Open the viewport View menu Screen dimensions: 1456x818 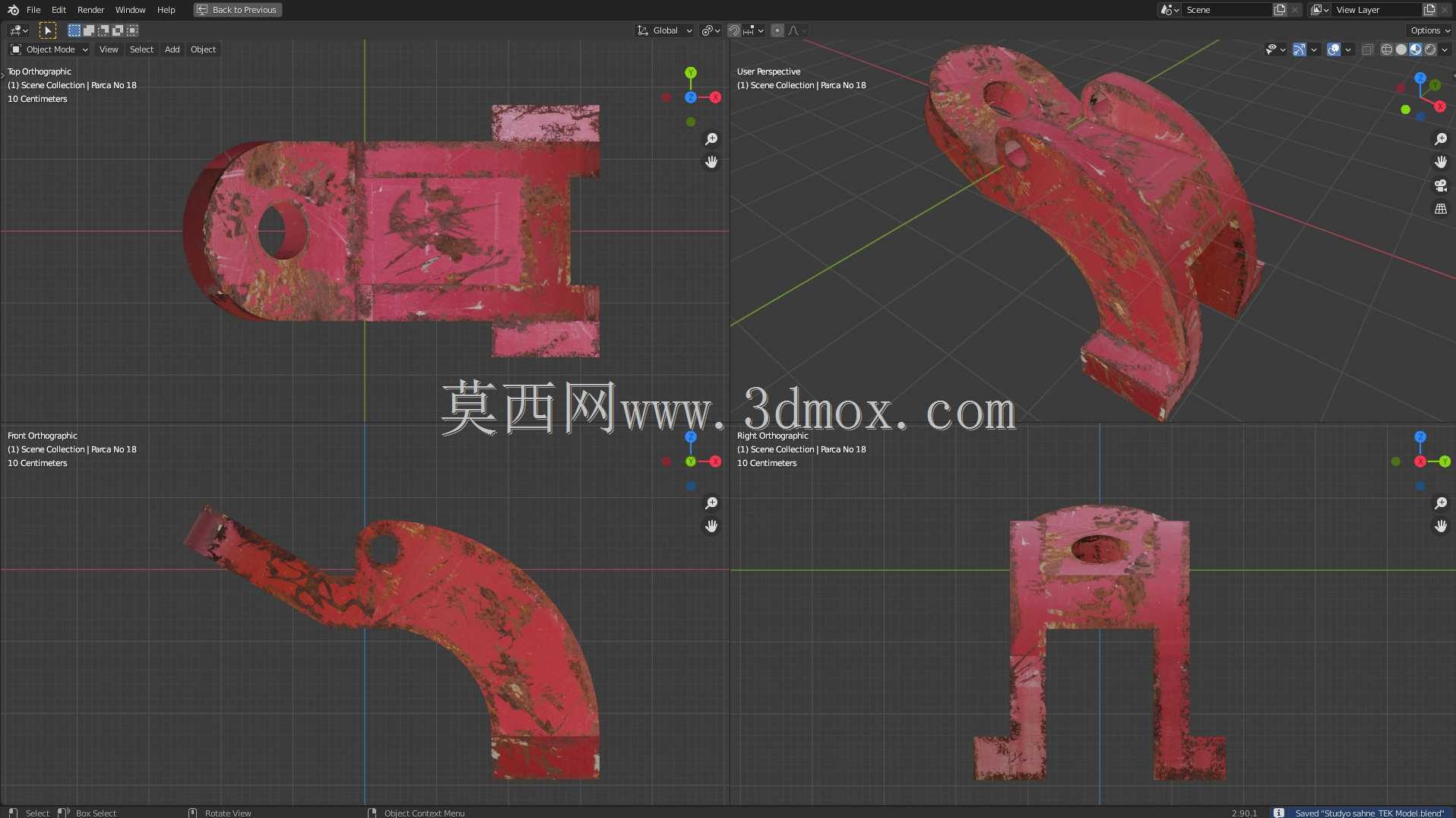pos(109,49)
